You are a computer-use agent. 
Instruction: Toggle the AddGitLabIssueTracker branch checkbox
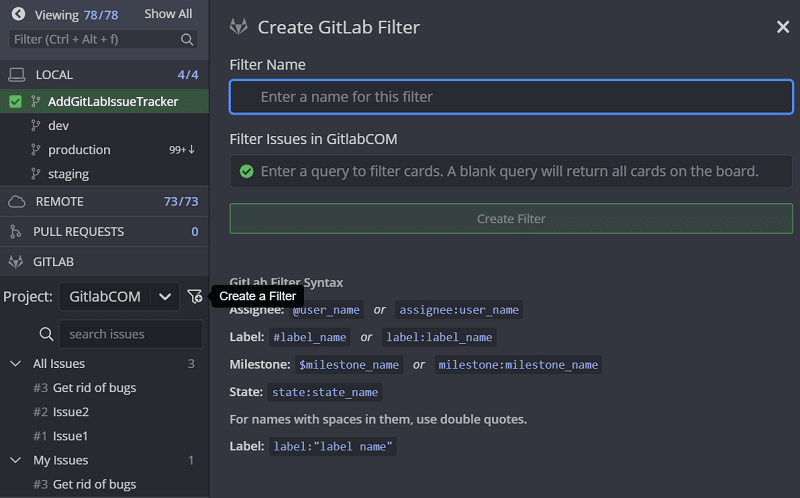pyautogui.click(x=15, y=101)
